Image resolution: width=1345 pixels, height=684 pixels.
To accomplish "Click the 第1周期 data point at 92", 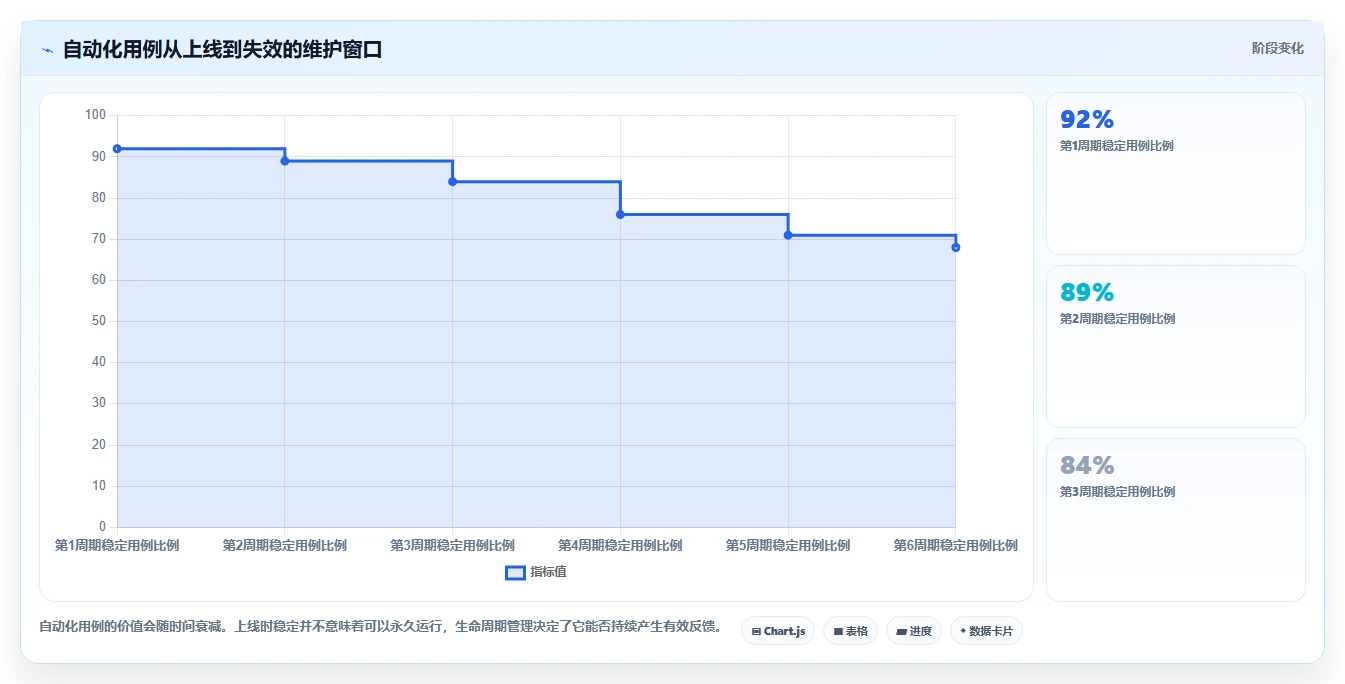I will pyautogui.click(x=117, y=148).
